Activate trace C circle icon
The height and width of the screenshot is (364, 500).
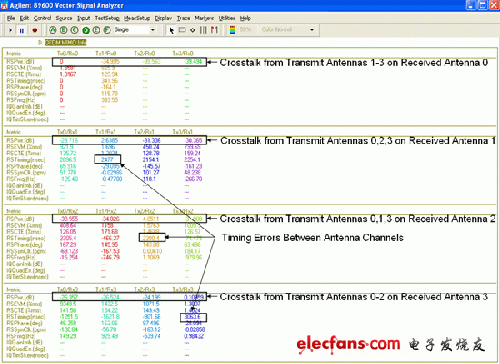click(75, 30)
